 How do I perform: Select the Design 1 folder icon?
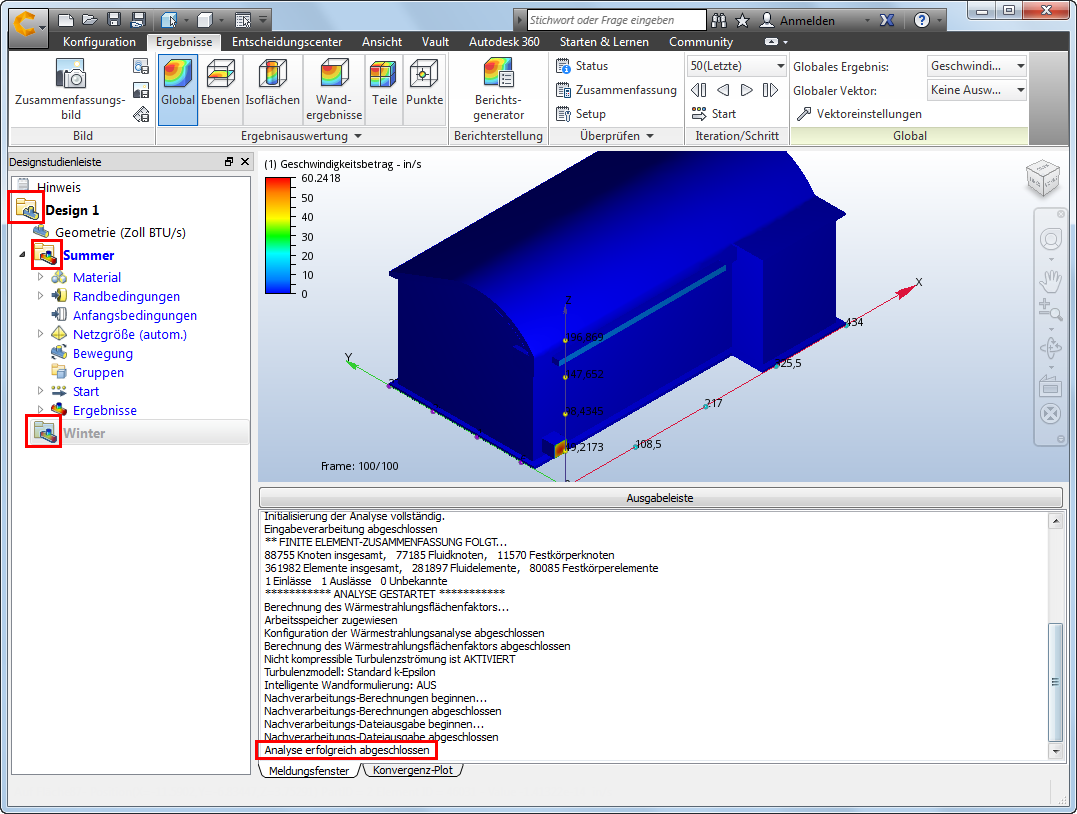27,207
